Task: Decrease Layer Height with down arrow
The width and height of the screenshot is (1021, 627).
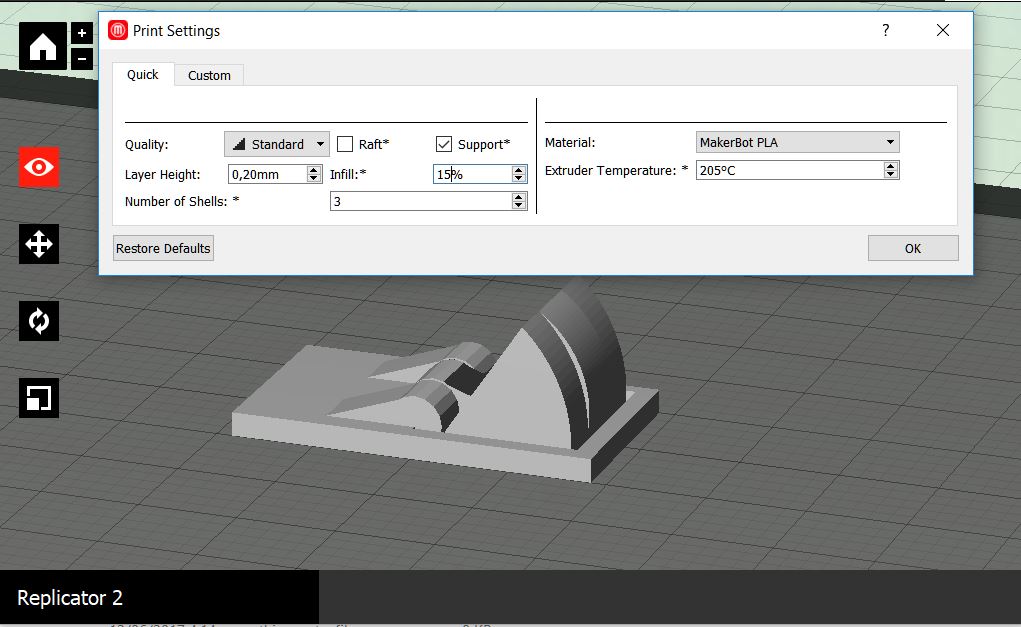Action: point(314,178)
